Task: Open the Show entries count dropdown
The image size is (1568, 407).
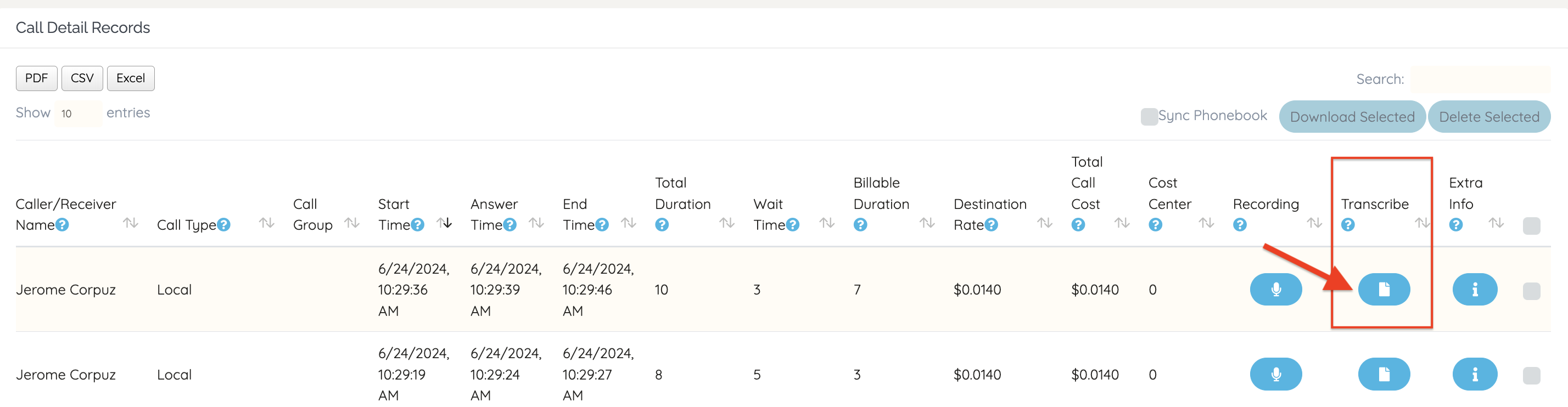Action: click(78, 114)
